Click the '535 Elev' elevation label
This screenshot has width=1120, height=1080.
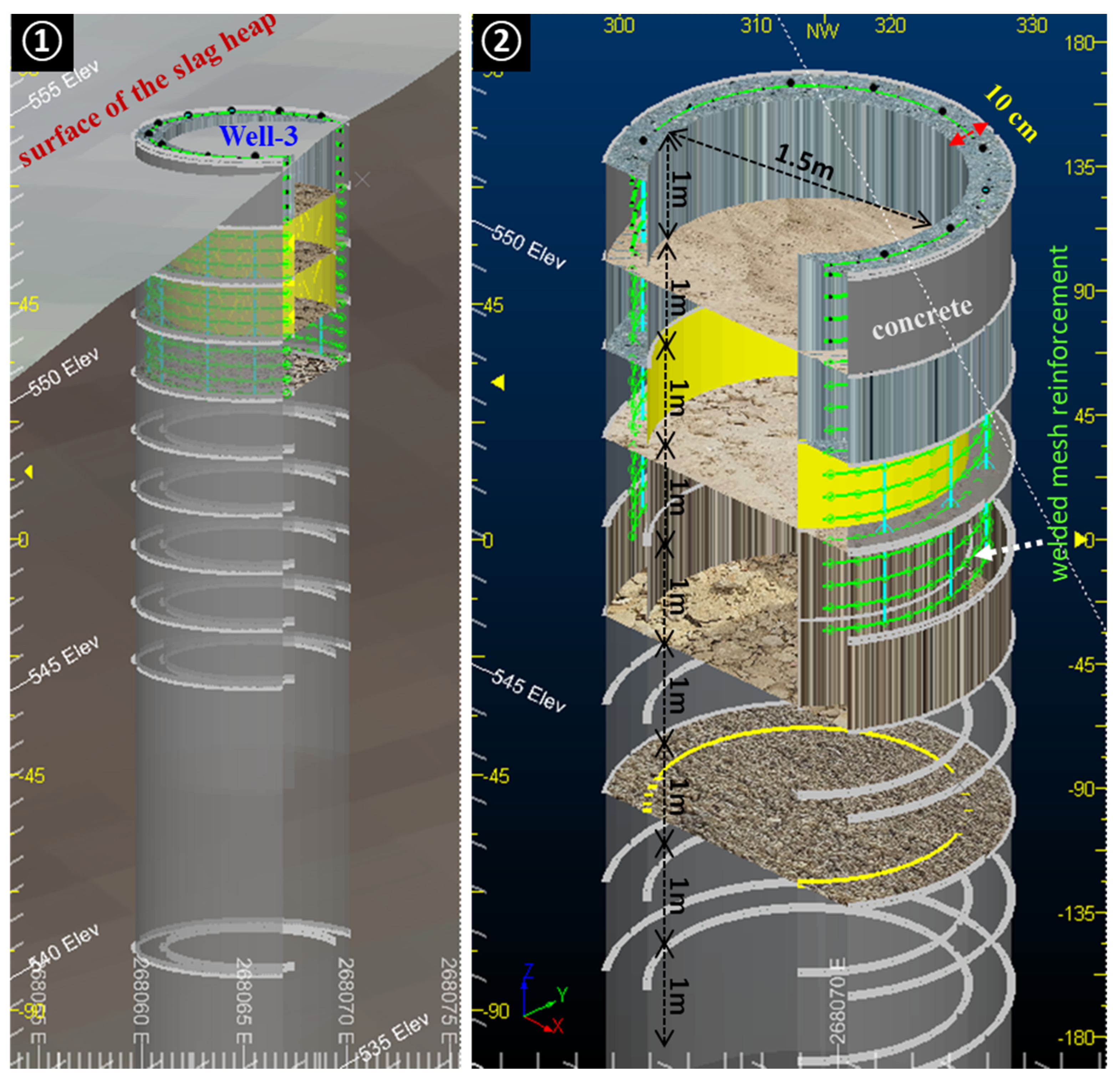393,1038
